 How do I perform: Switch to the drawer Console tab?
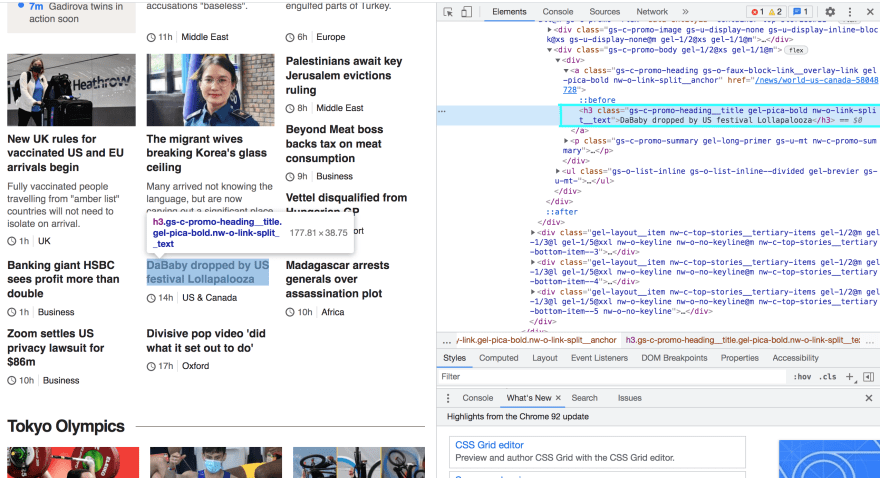tap(478, 398)
